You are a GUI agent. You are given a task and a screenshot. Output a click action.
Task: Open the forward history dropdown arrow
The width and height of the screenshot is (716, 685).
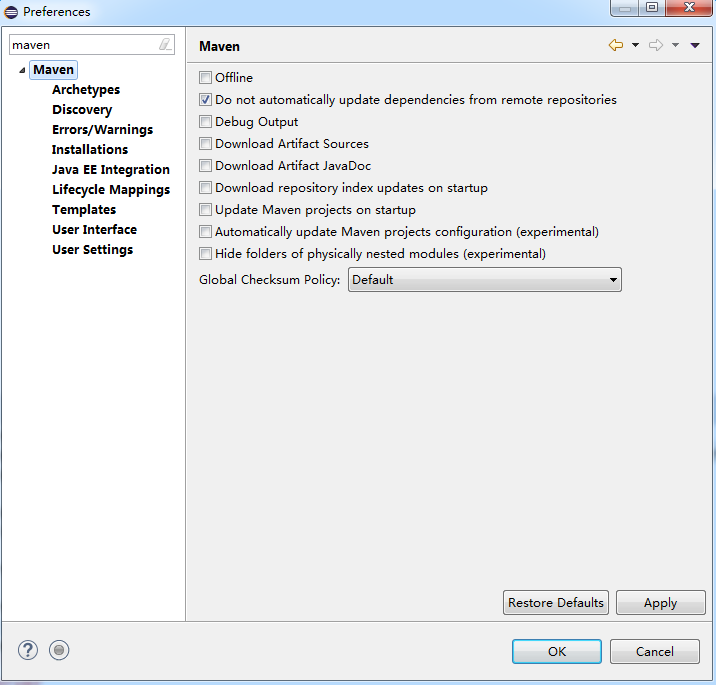click(675, 45)
